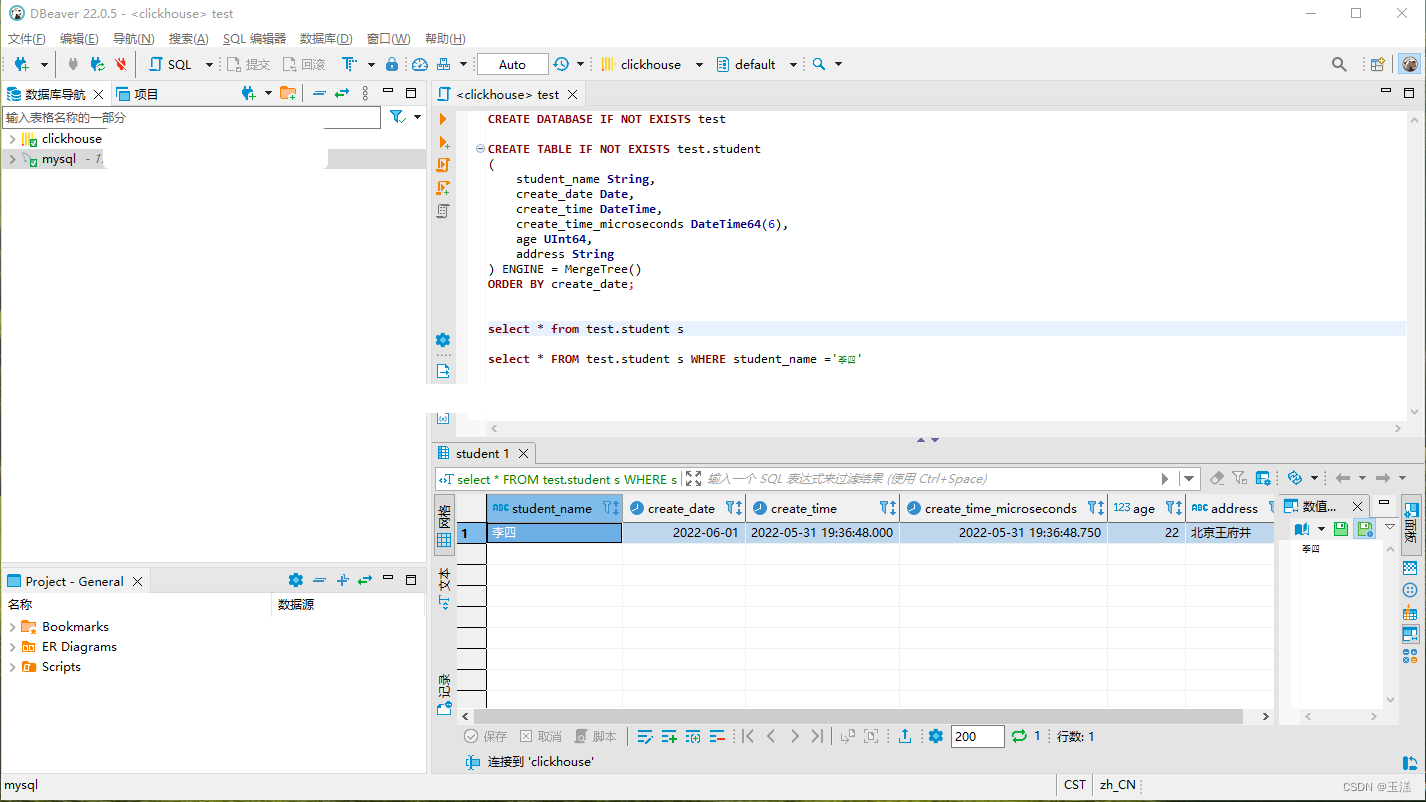
Task: Expand the clickhouse connection tree node
Action: 12,139
